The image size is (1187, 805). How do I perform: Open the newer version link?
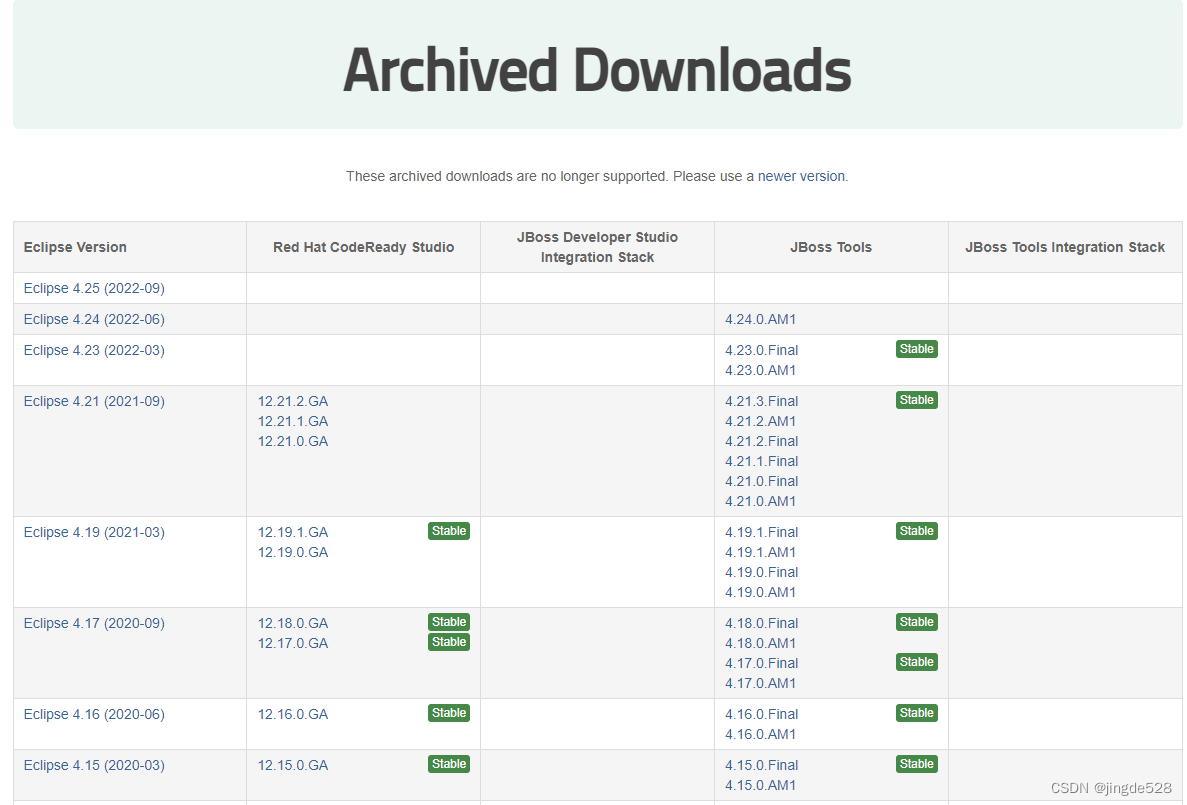point(801,176)
